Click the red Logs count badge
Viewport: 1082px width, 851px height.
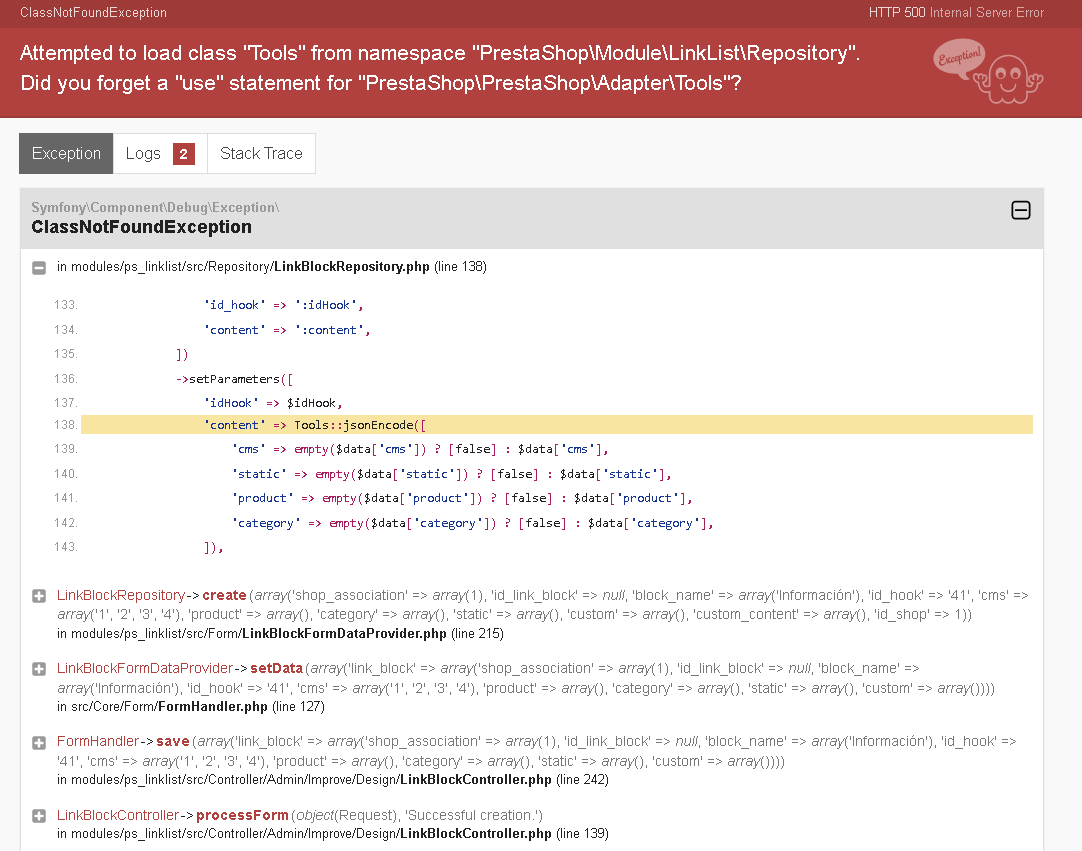184,154
